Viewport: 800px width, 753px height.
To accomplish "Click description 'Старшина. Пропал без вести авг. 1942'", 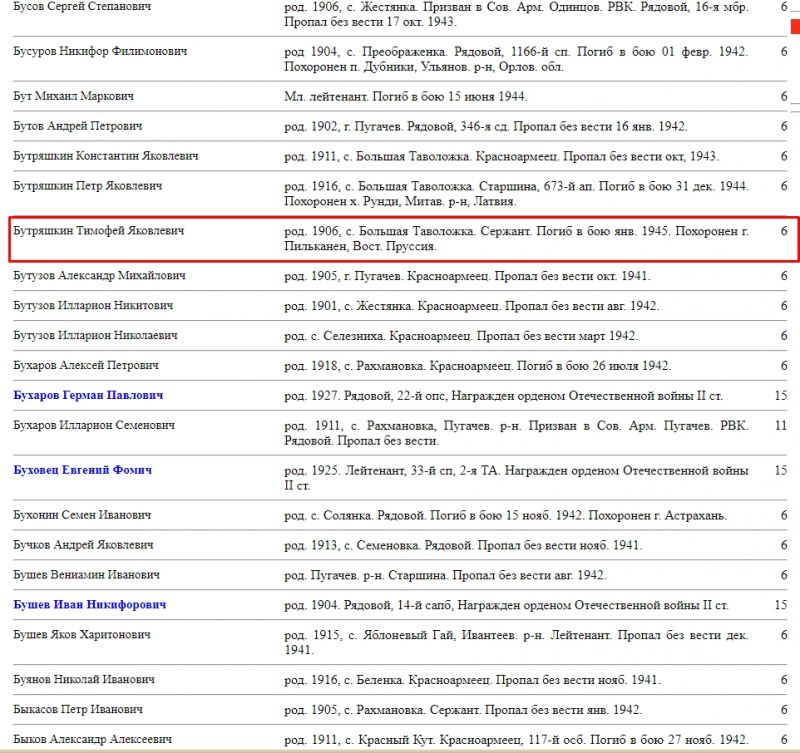I will [445, 575].
